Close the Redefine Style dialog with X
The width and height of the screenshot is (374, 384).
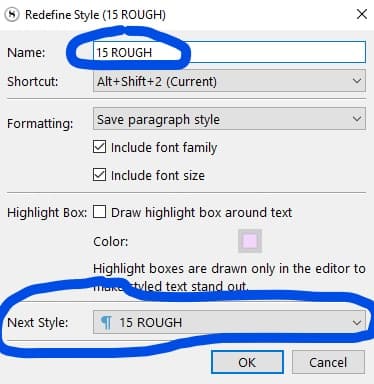point(362,14)
